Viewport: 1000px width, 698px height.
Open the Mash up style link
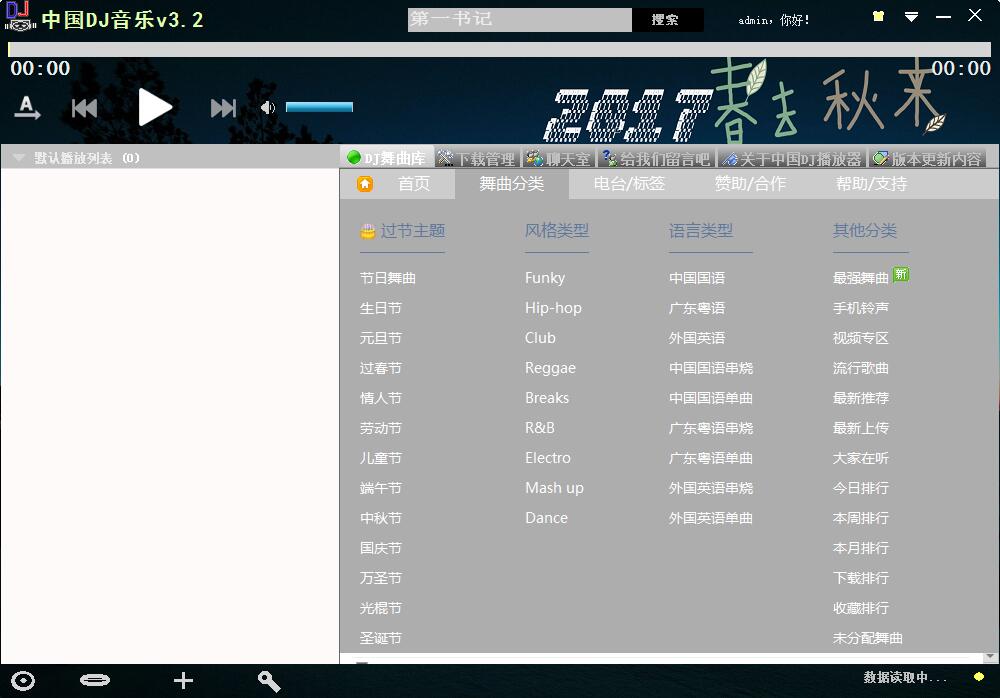pos(554,488)
